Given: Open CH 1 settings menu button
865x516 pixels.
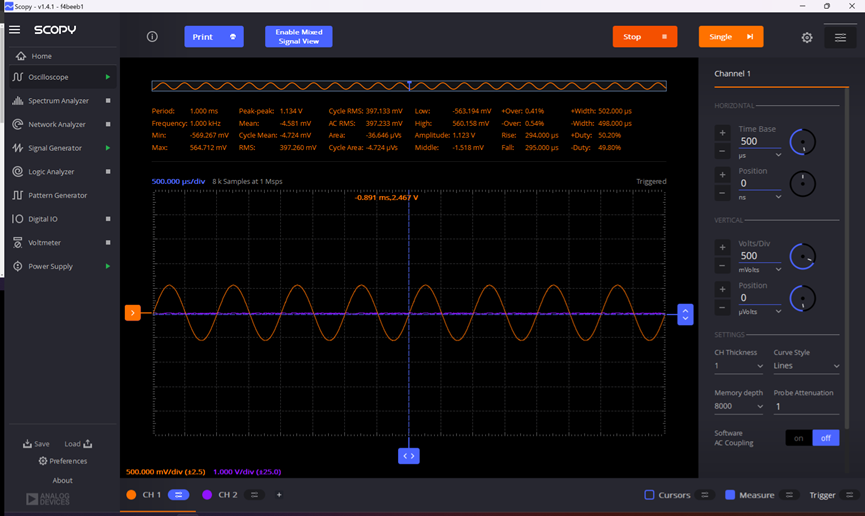Looking at the screenshot, I should pos(178,495).
